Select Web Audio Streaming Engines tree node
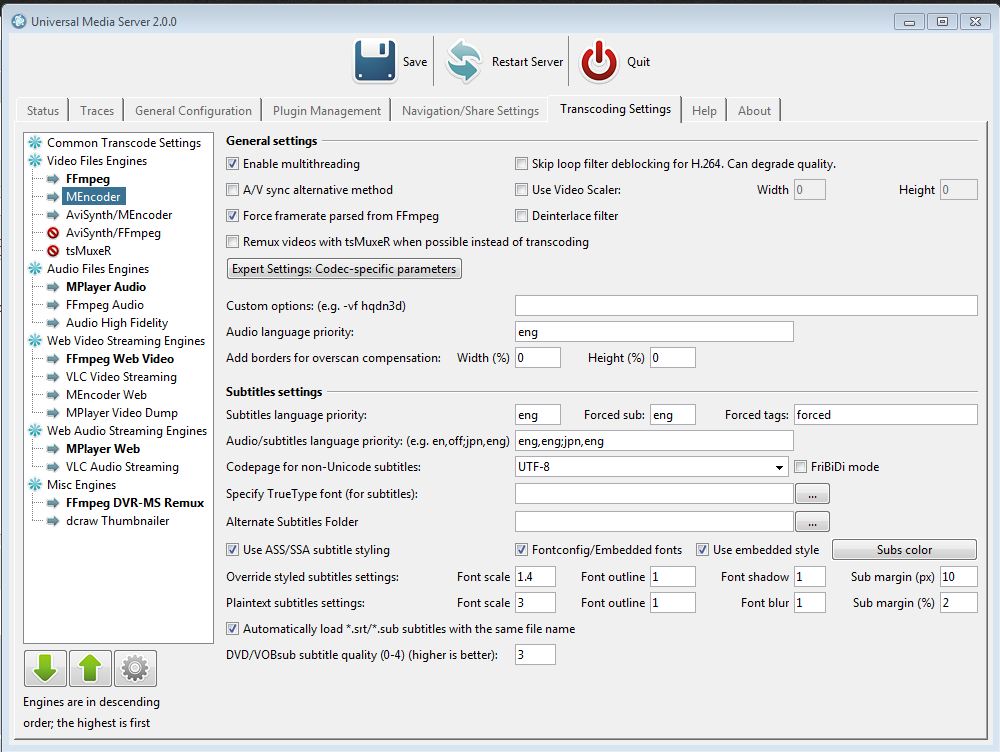Image resolution: width=1000 pixels, height=752 pixels. (126, 431)
